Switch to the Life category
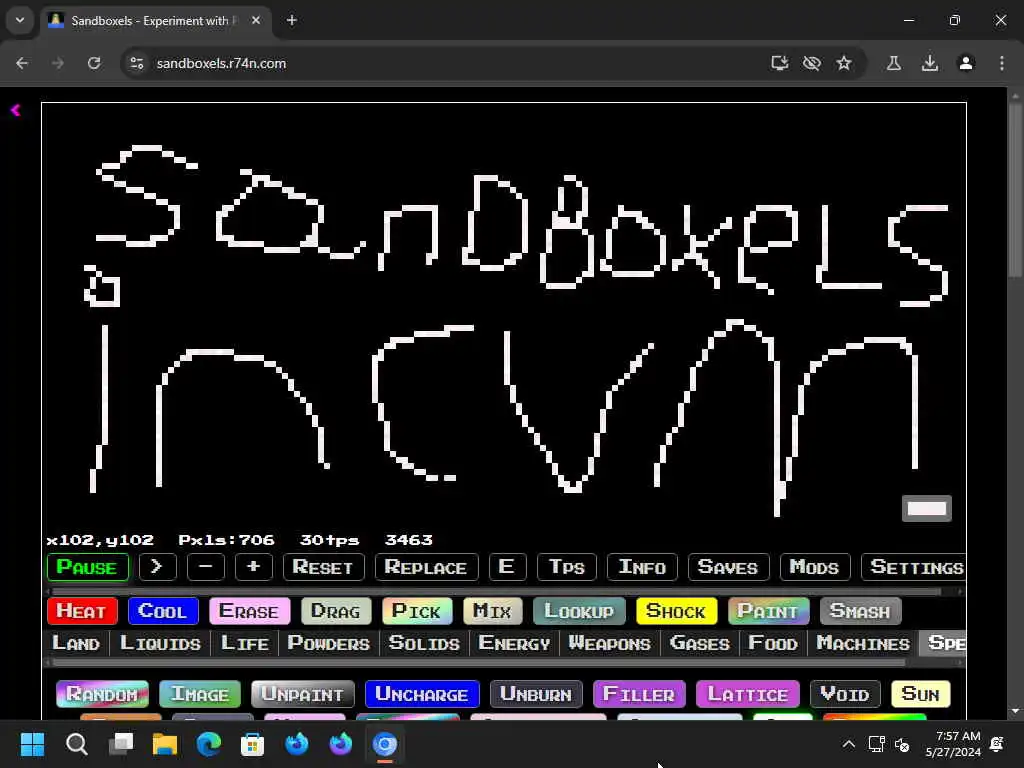The height and width of the screenshot is (768, 1024). (x=245, y=643)
